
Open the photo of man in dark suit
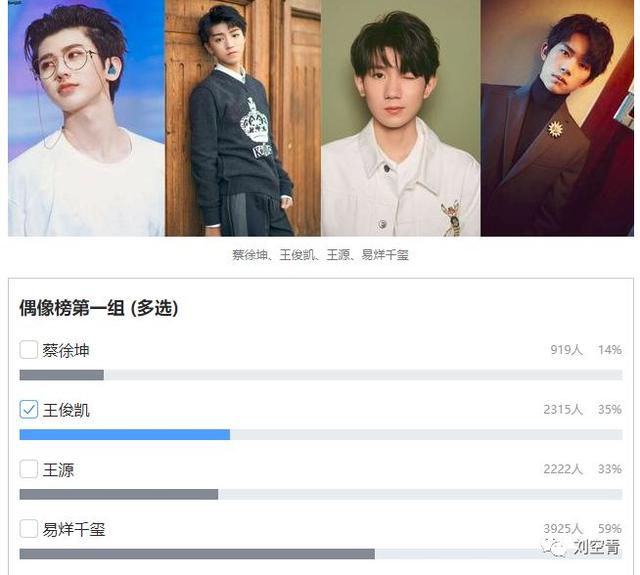(557, 118)
